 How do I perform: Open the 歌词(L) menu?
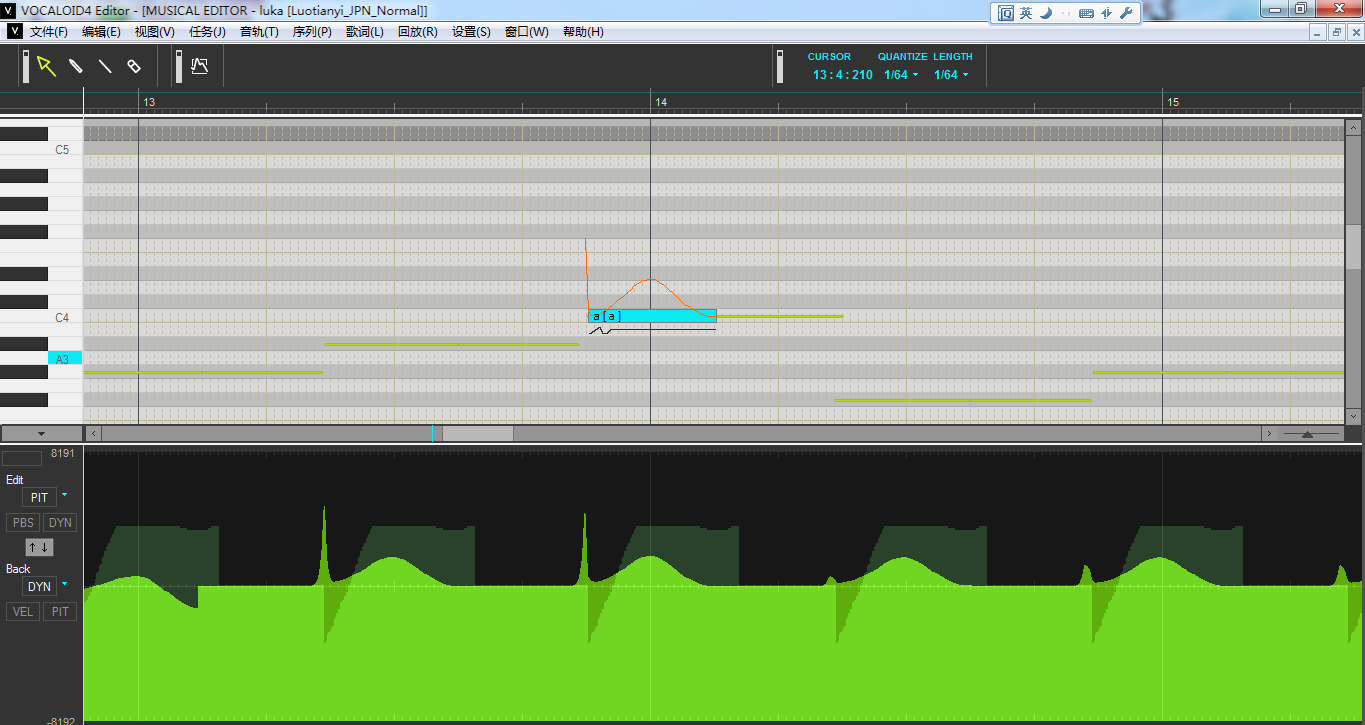365,32
